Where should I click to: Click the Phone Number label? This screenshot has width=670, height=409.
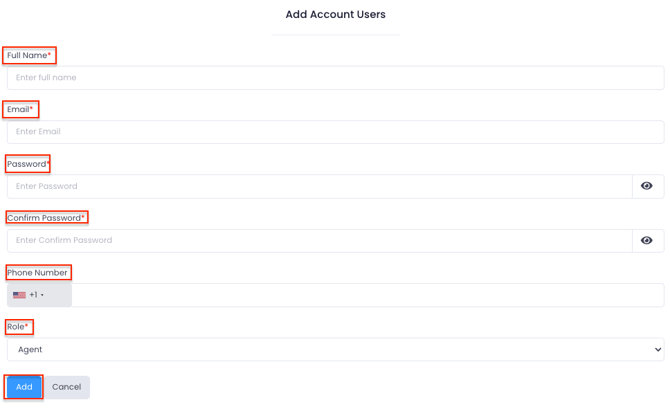(x=37, y=273)
